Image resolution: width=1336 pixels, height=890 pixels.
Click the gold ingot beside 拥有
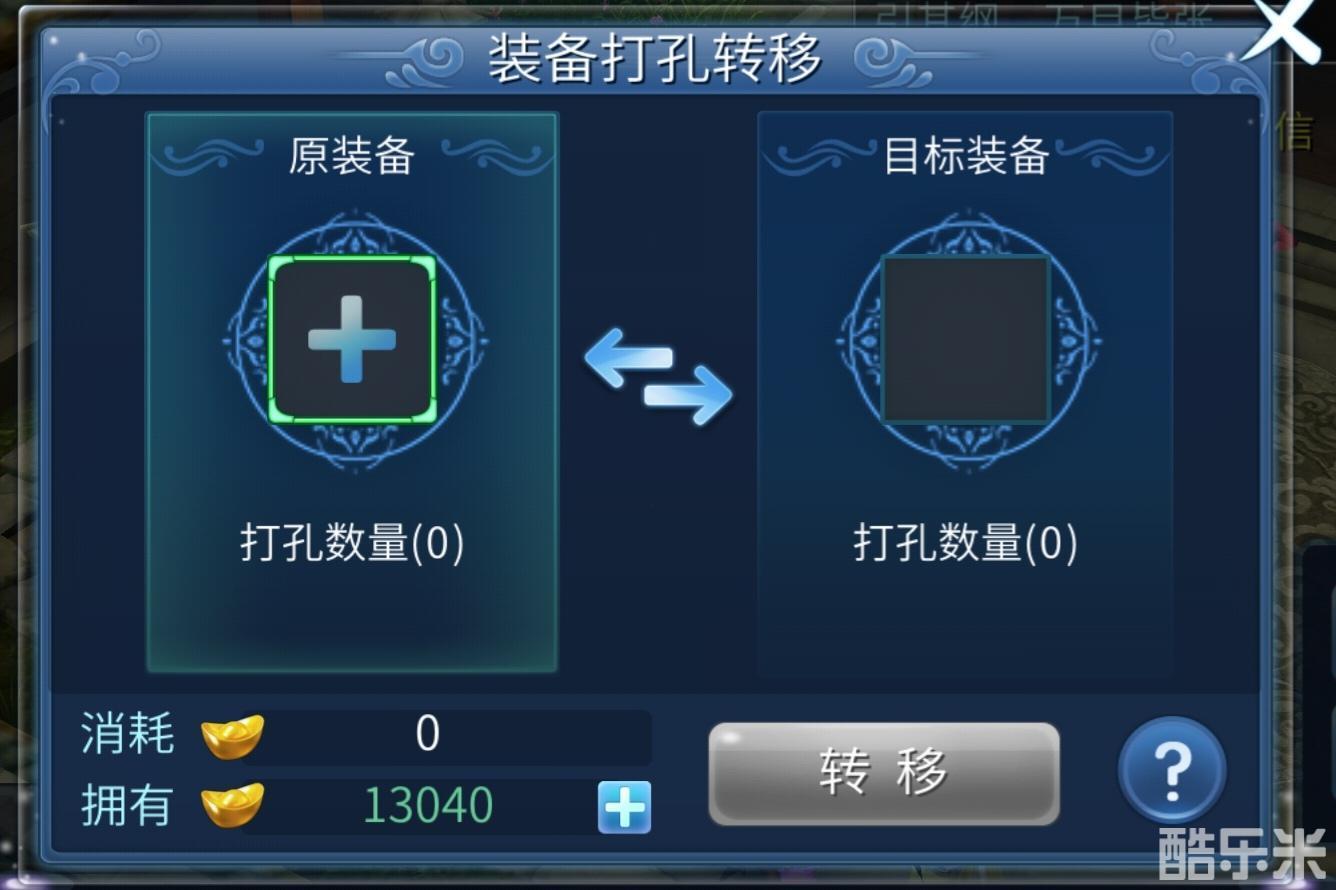click(x=232, y=806)
